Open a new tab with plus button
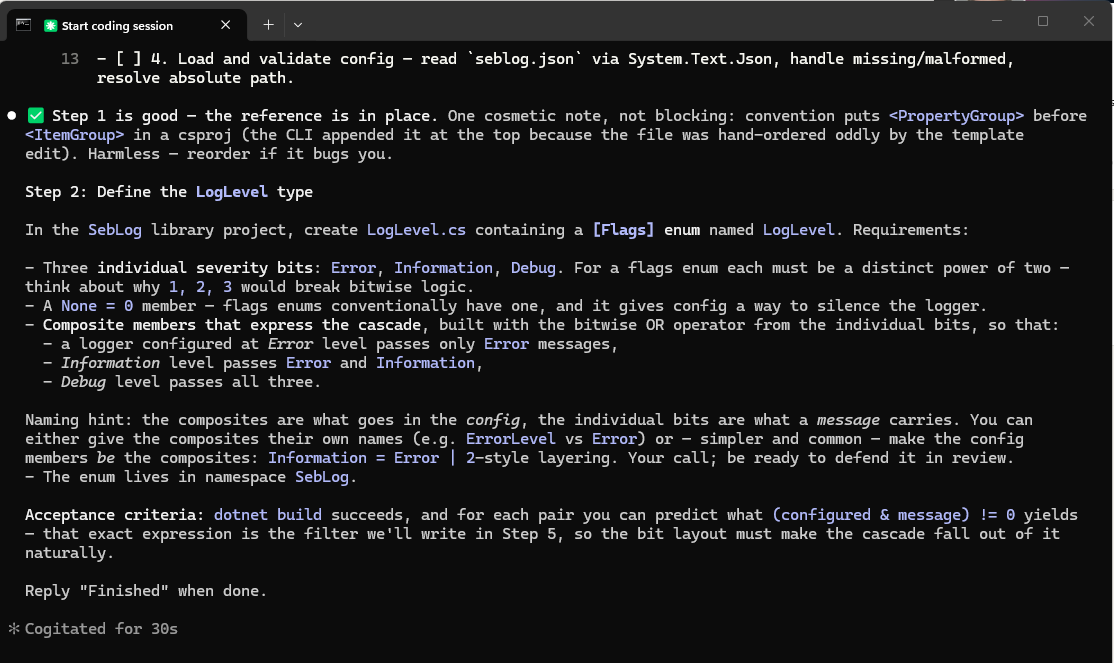Image resolution: width=1114 pixels, height=663 pixels. (268, 25)
